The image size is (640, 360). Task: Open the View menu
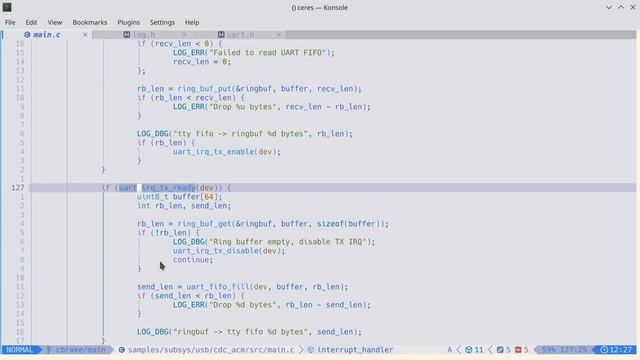pyautogui.click(x=55, y=22)
